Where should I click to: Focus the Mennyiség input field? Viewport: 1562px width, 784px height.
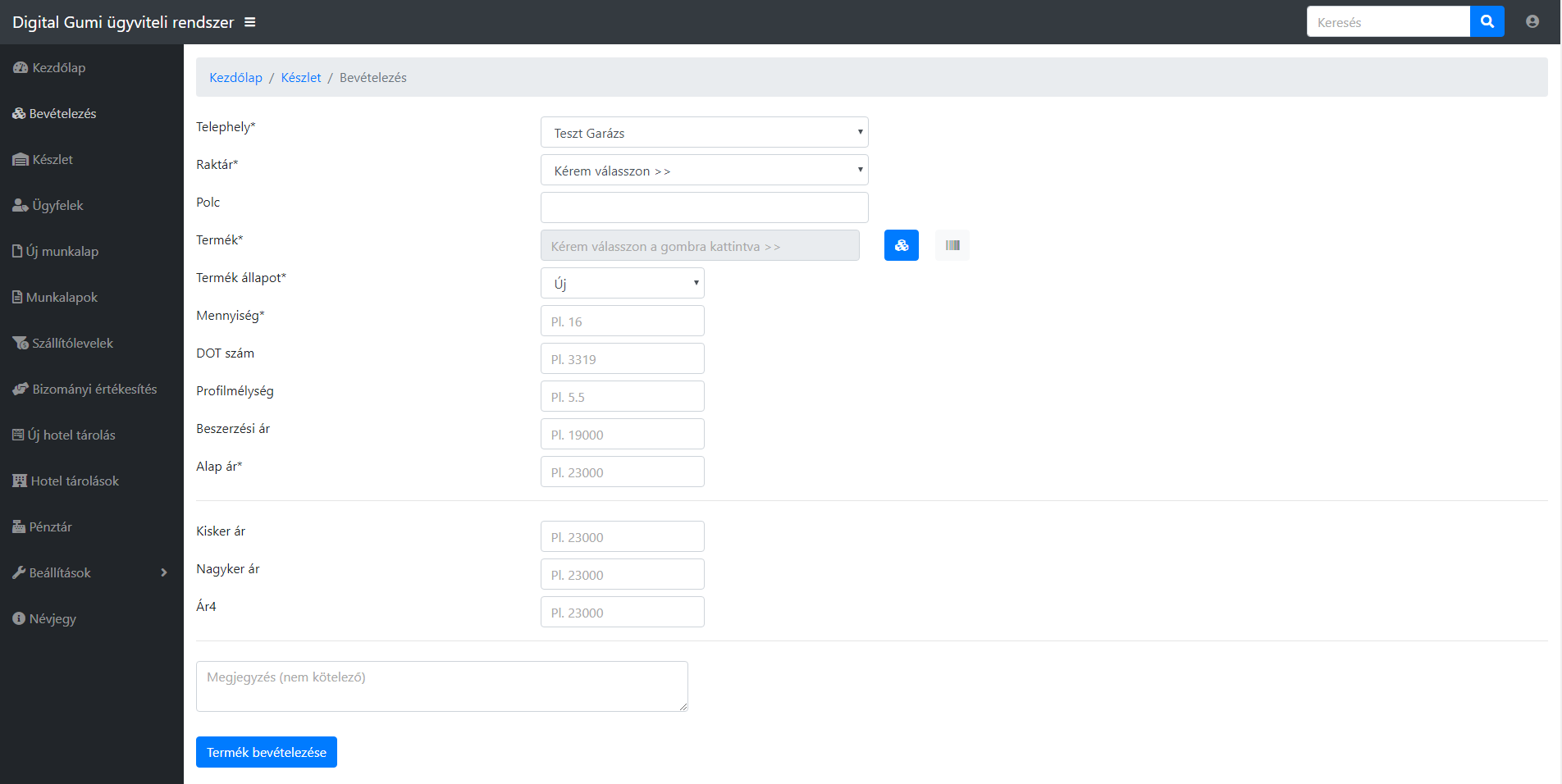tap(623, 321)
